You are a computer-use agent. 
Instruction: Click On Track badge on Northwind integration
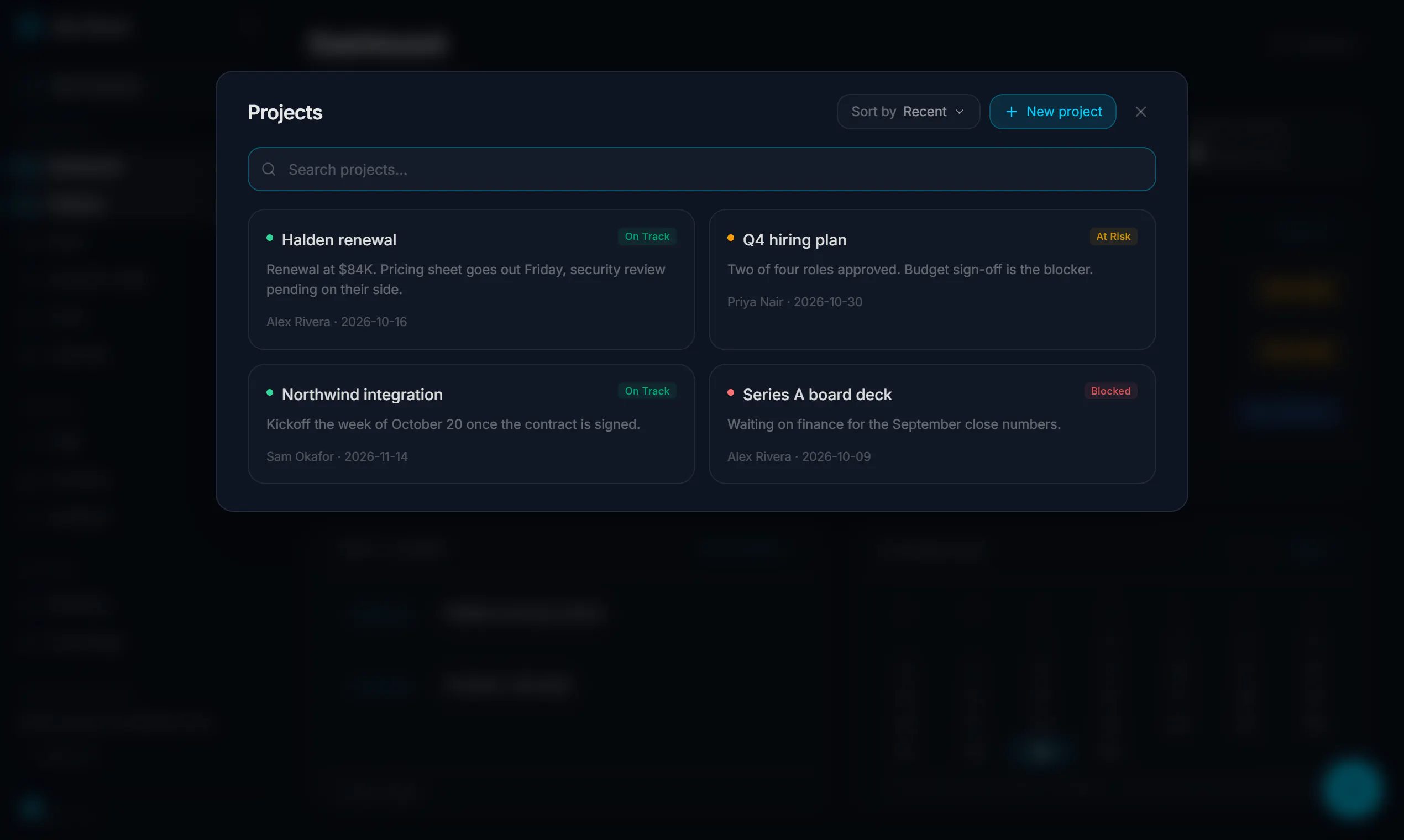click(x=647, y=391)
